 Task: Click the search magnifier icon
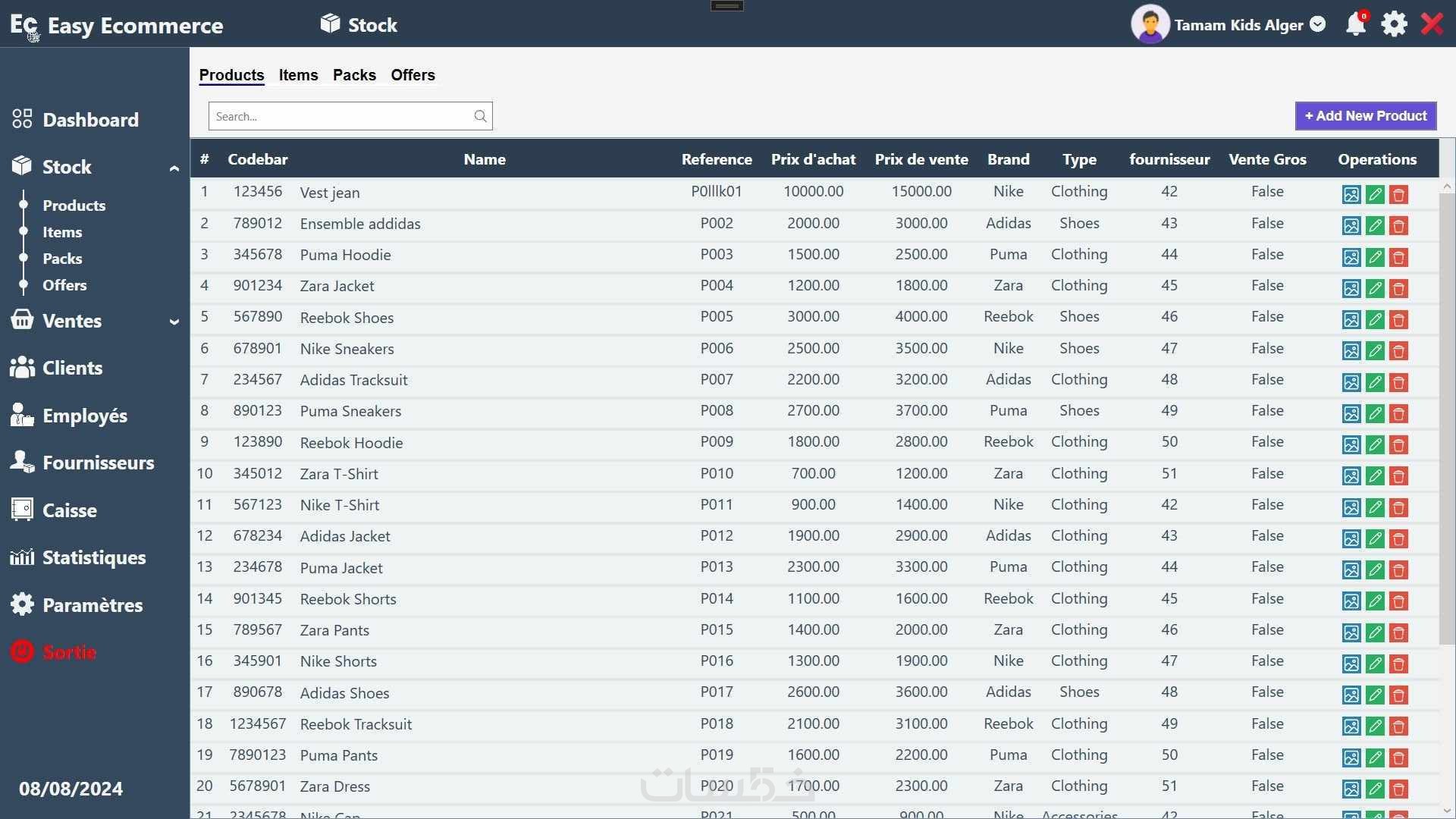click(x=480, y=116)
